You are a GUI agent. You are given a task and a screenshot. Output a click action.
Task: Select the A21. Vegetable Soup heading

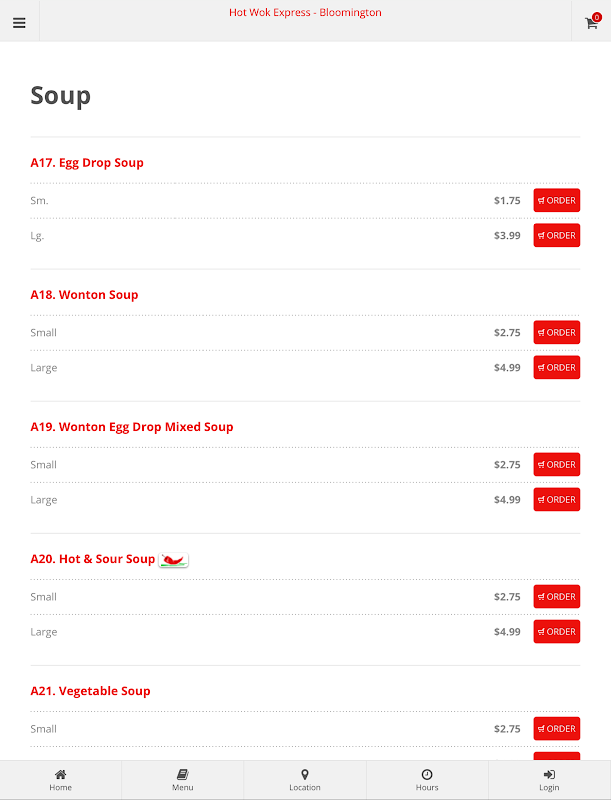pos(90,691)
